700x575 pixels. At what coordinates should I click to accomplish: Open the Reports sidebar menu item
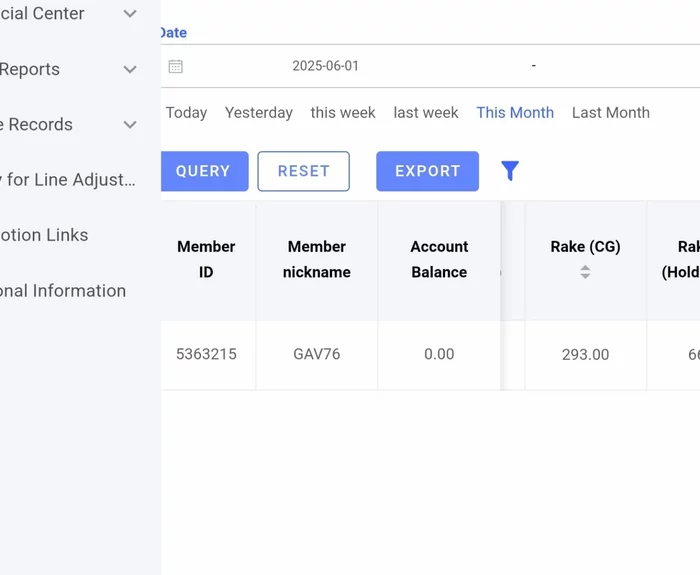30,69
